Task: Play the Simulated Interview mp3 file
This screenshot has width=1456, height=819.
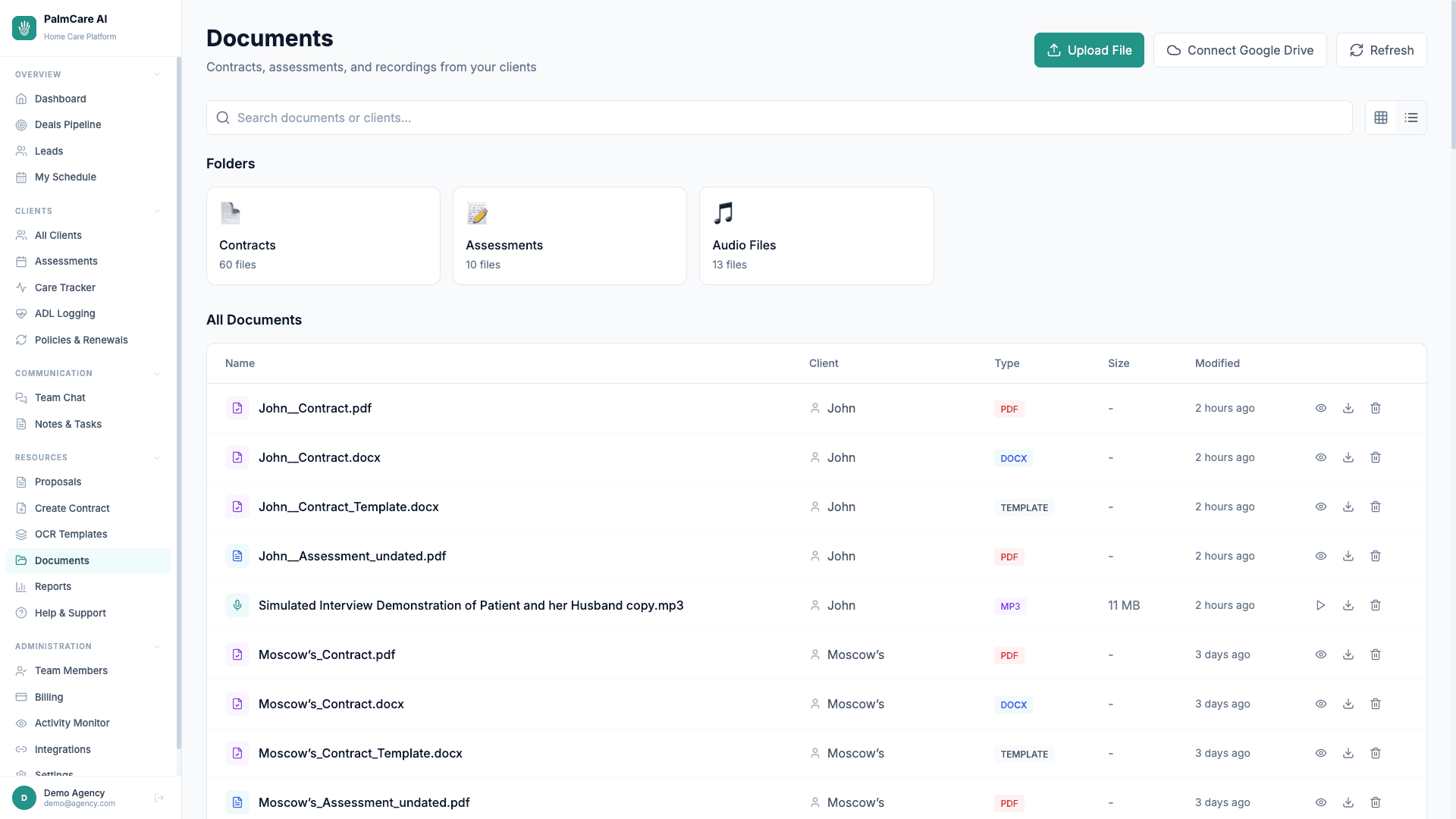Action: click(x=1321, y=605)
